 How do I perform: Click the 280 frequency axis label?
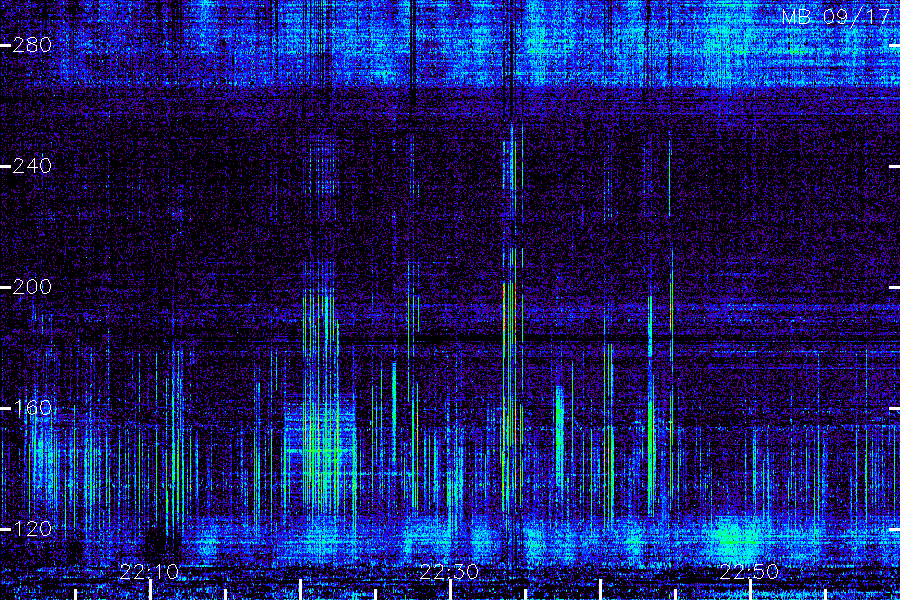(x=32, y=45)
